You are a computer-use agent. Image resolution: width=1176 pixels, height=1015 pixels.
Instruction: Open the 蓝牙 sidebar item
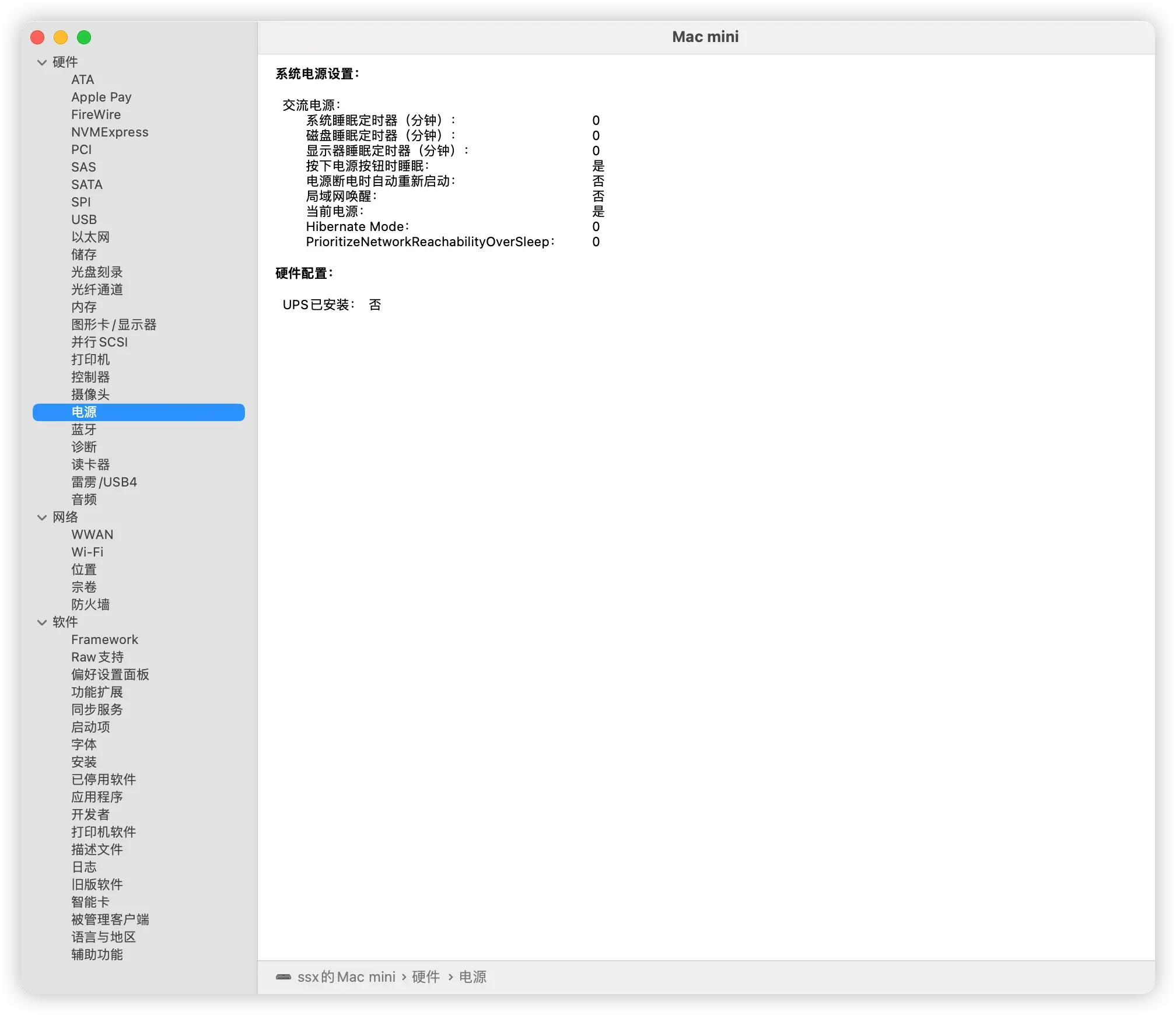84,429
